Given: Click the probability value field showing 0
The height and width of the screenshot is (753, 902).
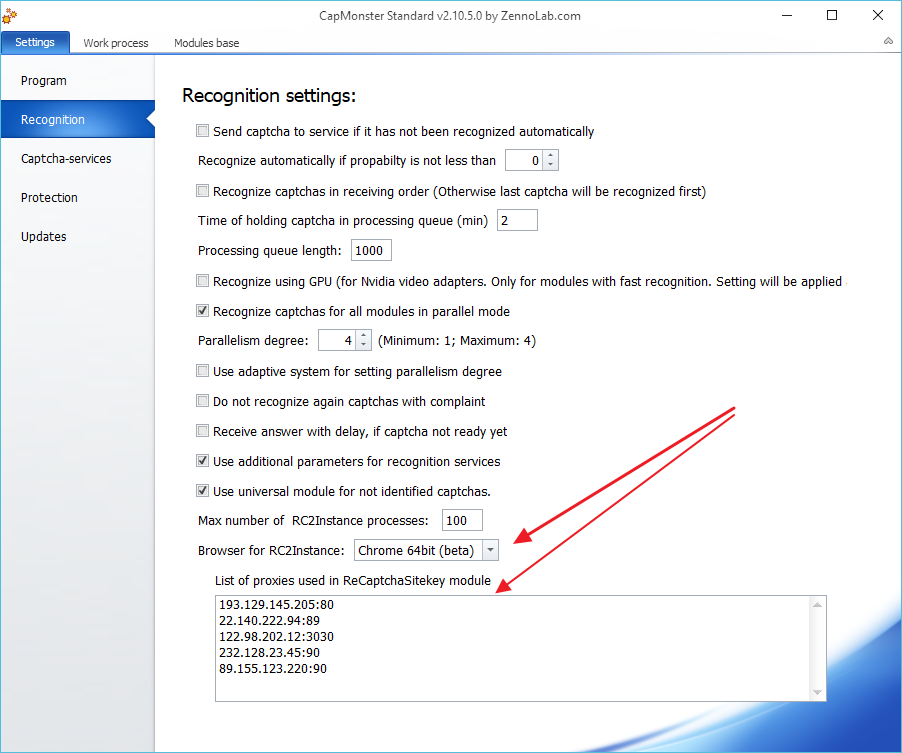Looking at the screenshot, I should pyautogui.click(x=524, y=160).
